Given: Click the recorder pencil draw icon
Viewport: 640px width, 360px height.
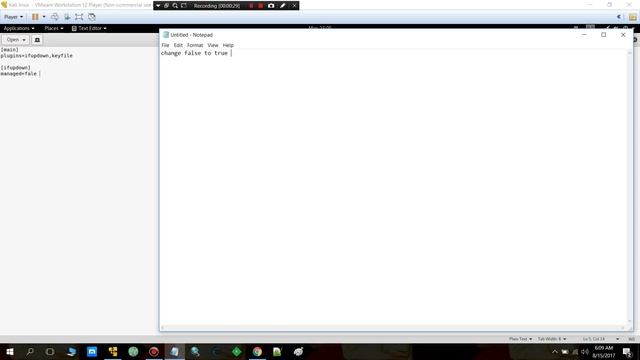Looking at the screenshot, I should tap(282, 6).
